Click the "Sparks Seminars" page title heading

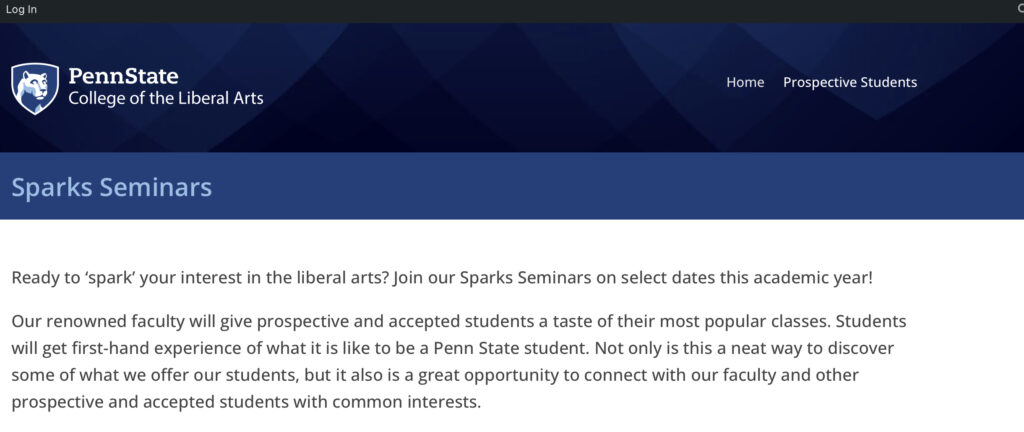[112, 187]
